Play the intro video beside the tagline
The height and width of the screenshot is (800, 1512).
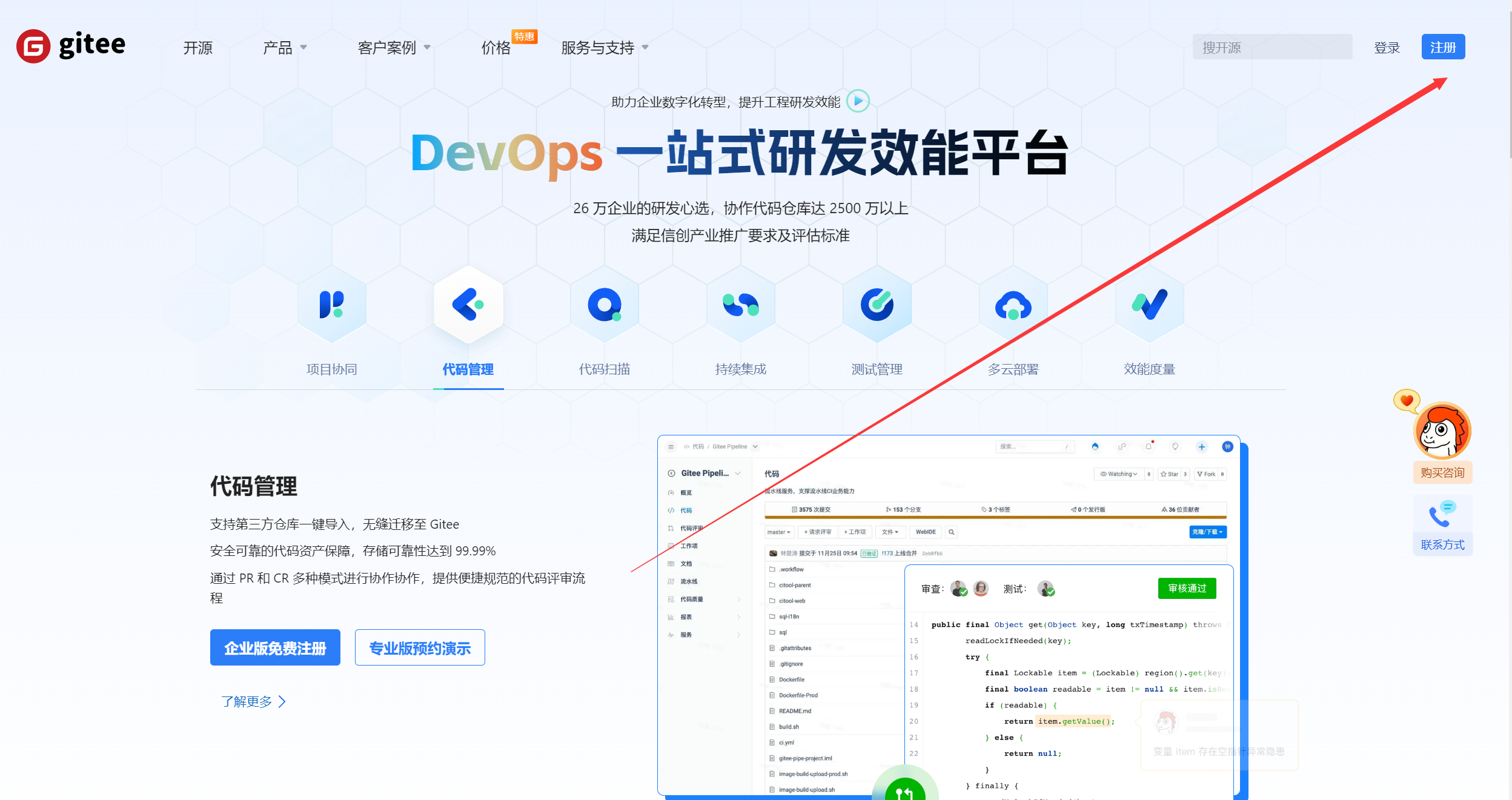858,101
